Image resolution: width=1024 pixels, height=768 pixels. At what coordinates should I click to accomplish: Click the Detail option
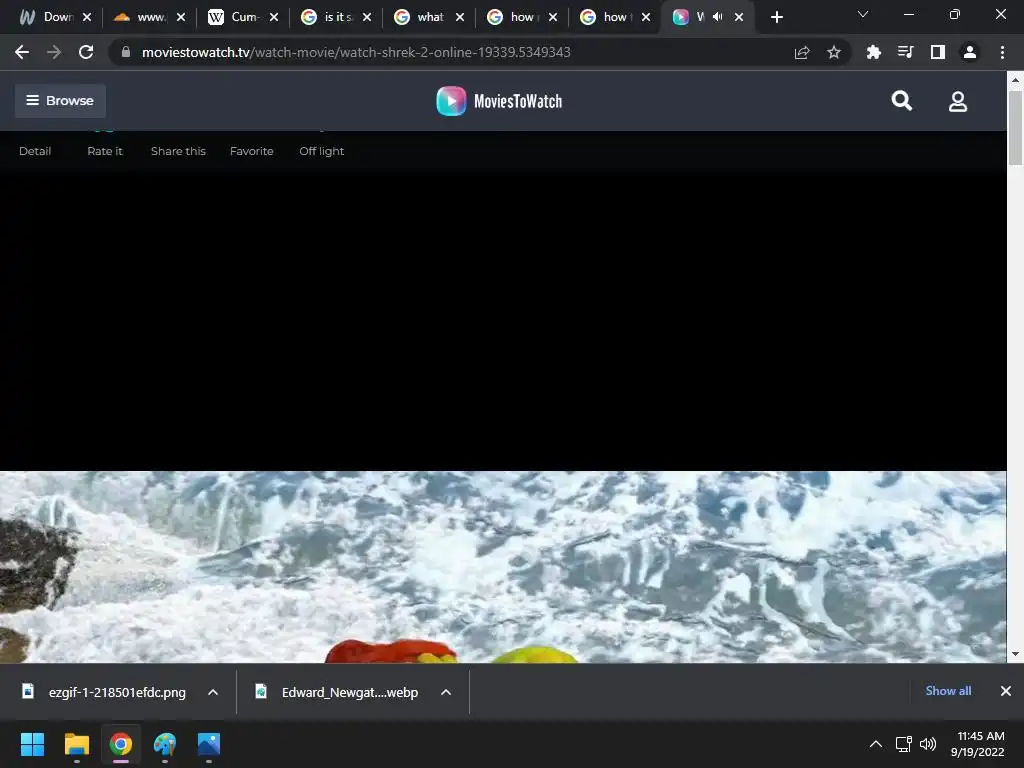click(35, 151)
